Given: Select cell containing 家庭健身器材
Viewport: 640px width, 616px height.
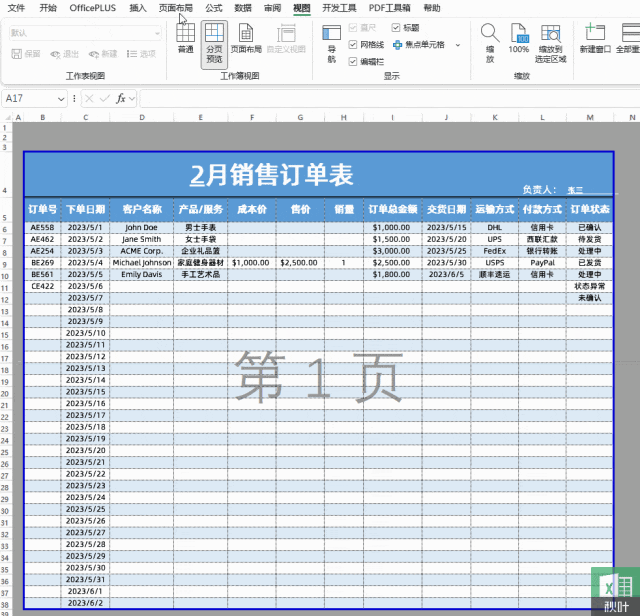Looking at the screenshot, I should click(200, 262).
